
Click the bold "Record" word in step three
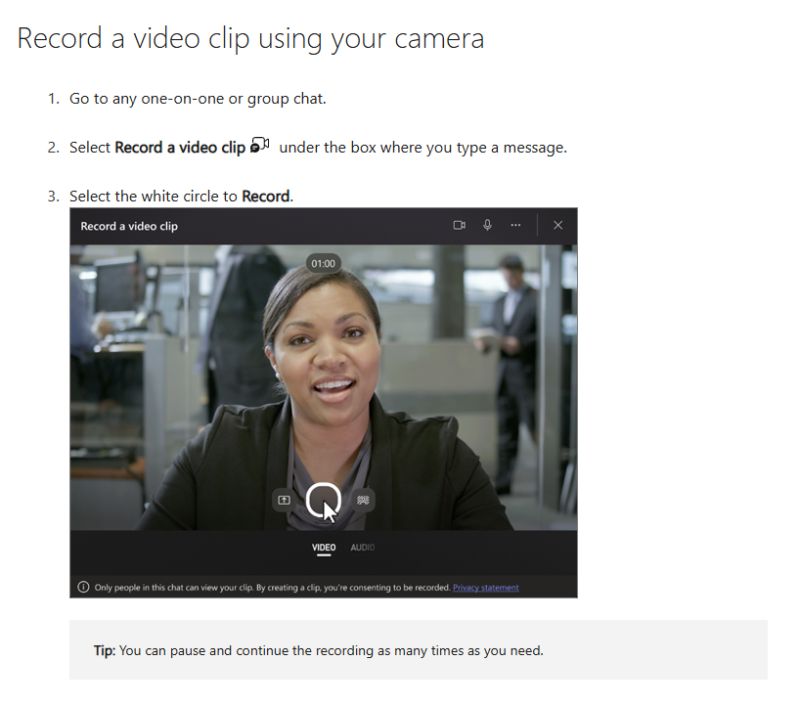click(265, 196)
